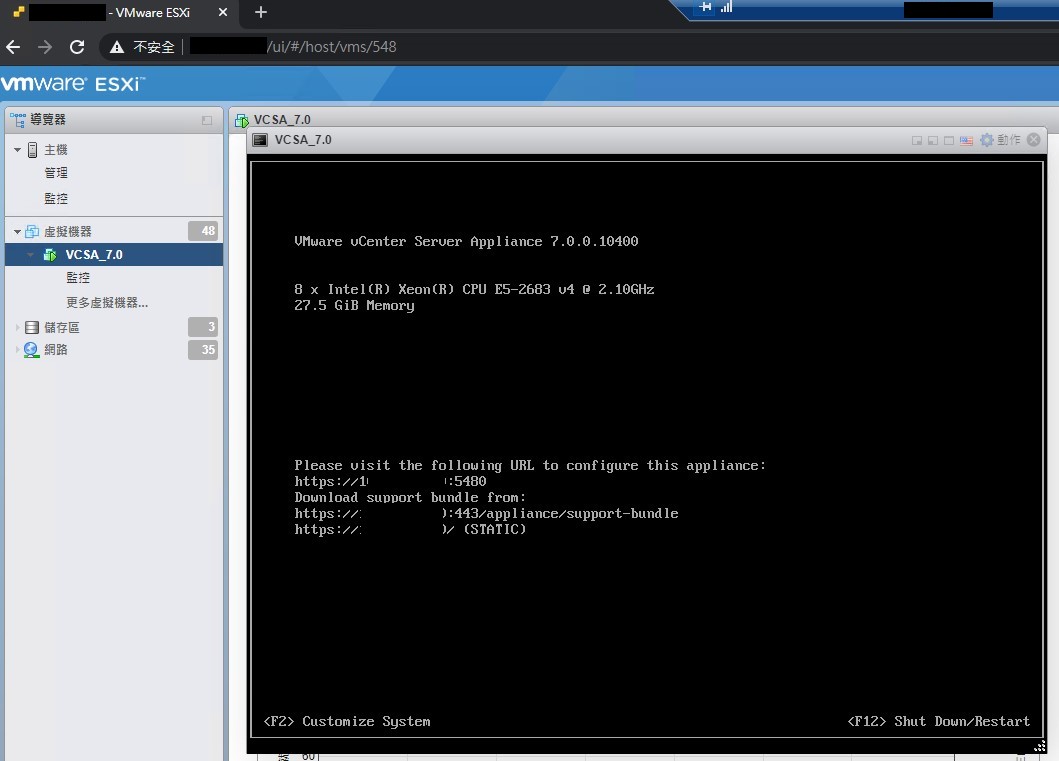Collapse the 虛擬機器 tree node
Screen dimensions: 1059x761
(x=18, y=232)
